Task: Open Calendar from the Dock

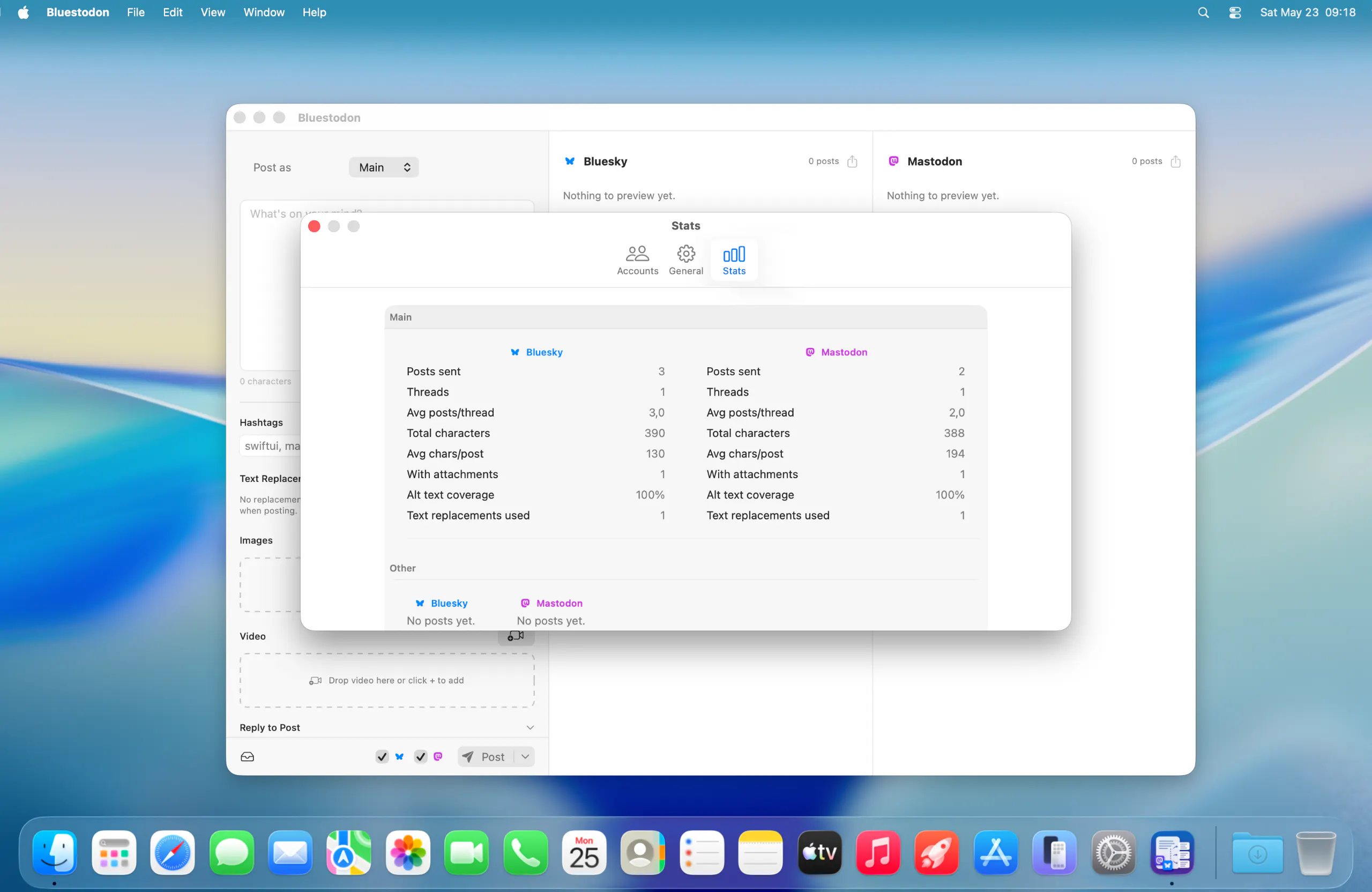Action: (584, 852)
